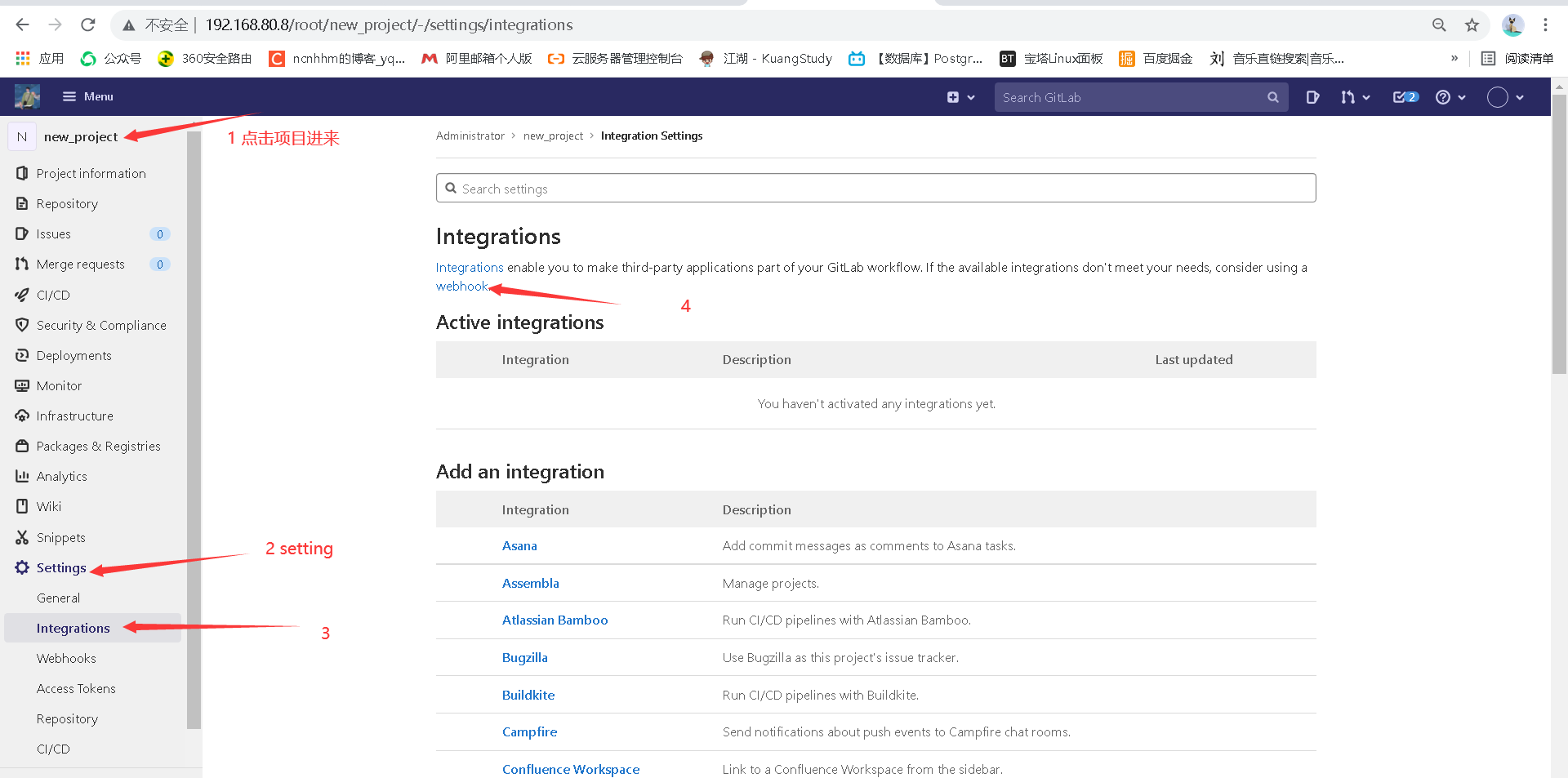Open the Menu in the top bar
Image resolution: width=1568 pixels, height=778 pixels.
[x=87, y=96]
